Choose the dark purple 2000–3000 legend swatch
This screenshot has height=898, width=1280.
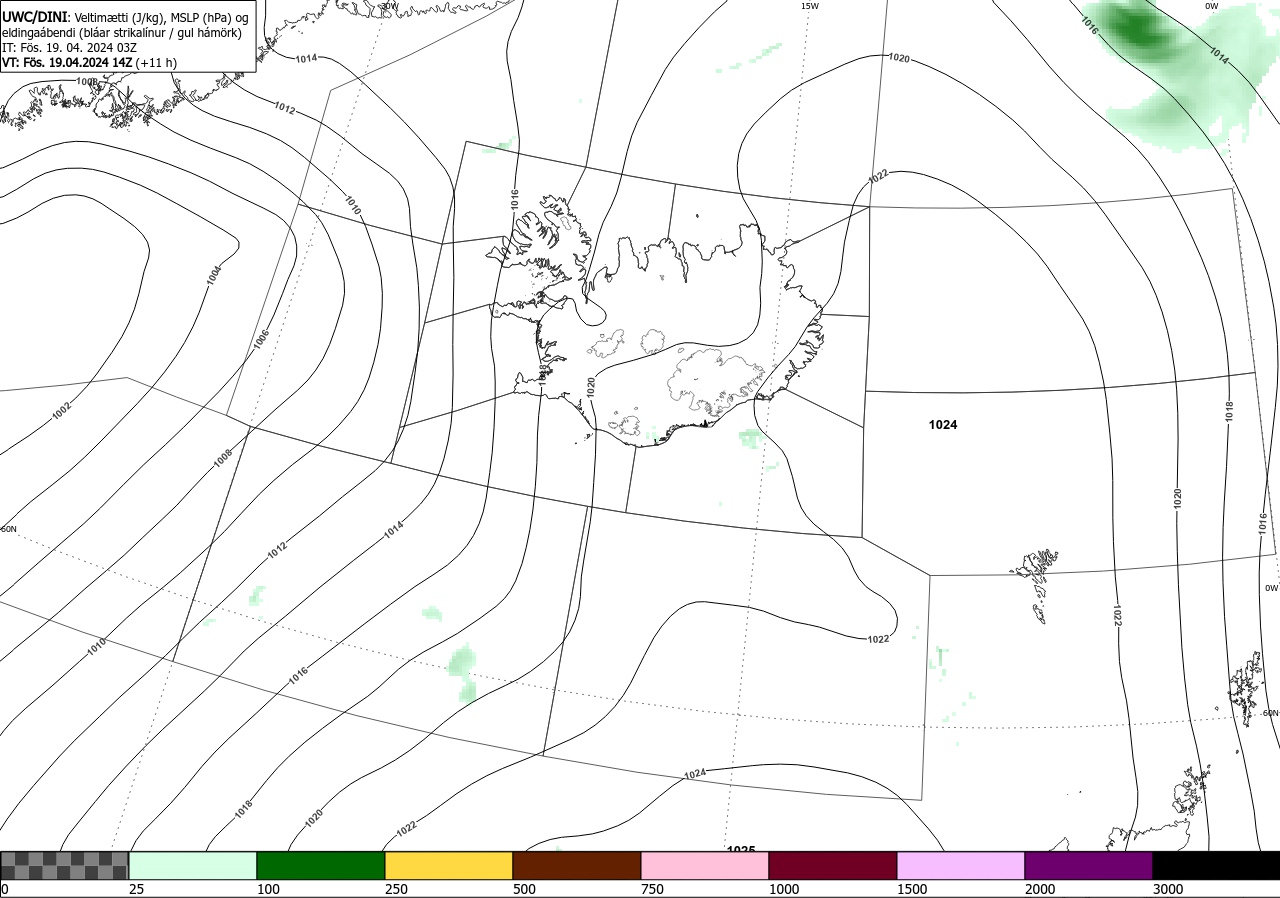click(1089, 865)
